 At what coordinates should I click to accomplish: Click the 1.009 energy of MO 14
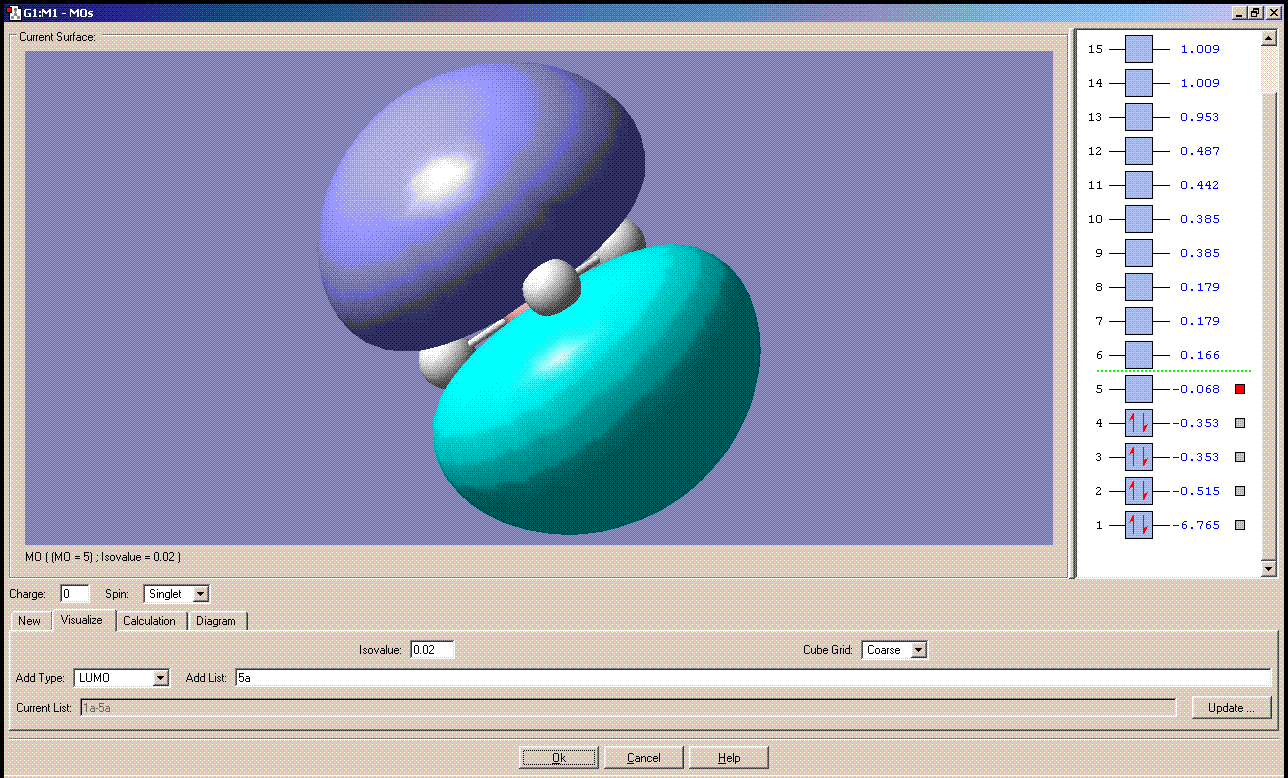[1200, 83]
